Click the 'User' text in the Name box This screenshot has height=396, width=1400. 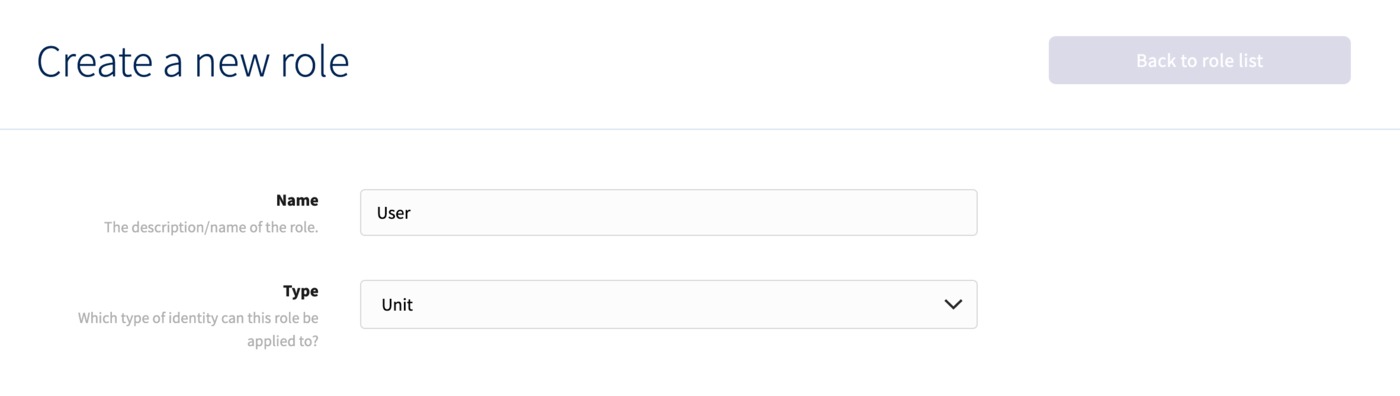[x=394, y=213]
